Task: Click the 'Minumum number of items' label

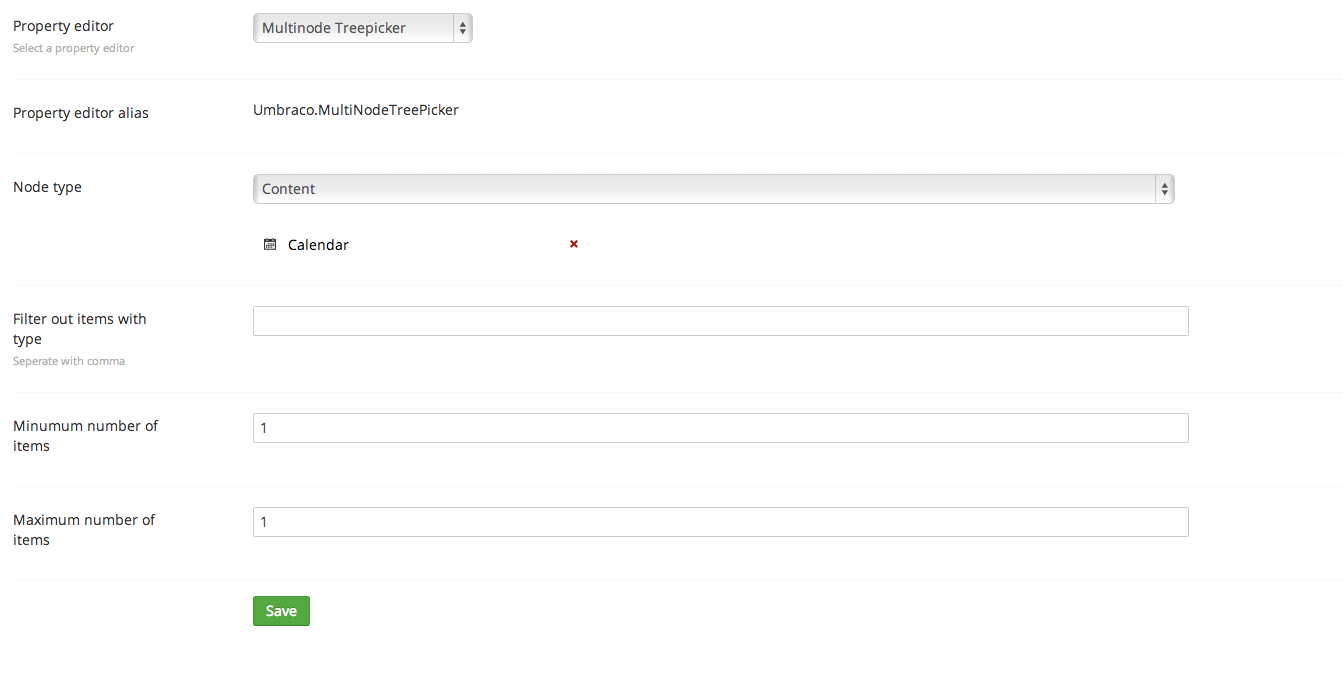Action: pyautogui.click(x=85, y=436)
